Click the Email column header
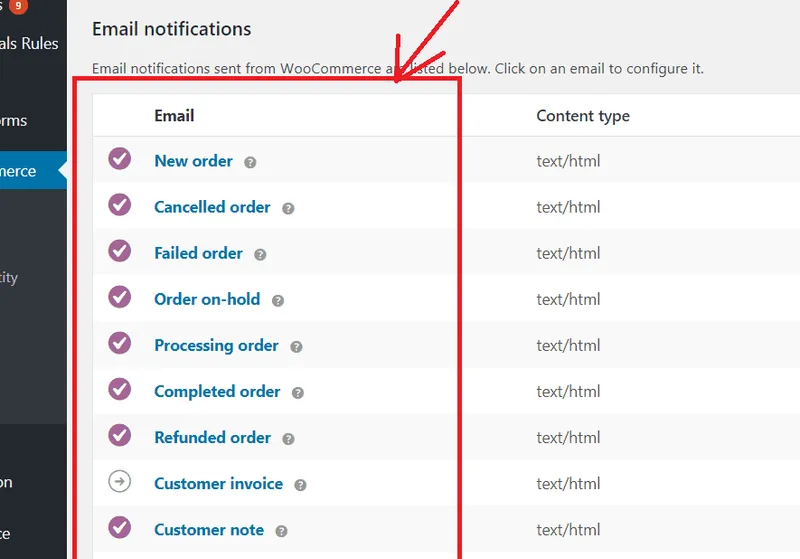The image size is (800, 559). (x=174, y=116)
